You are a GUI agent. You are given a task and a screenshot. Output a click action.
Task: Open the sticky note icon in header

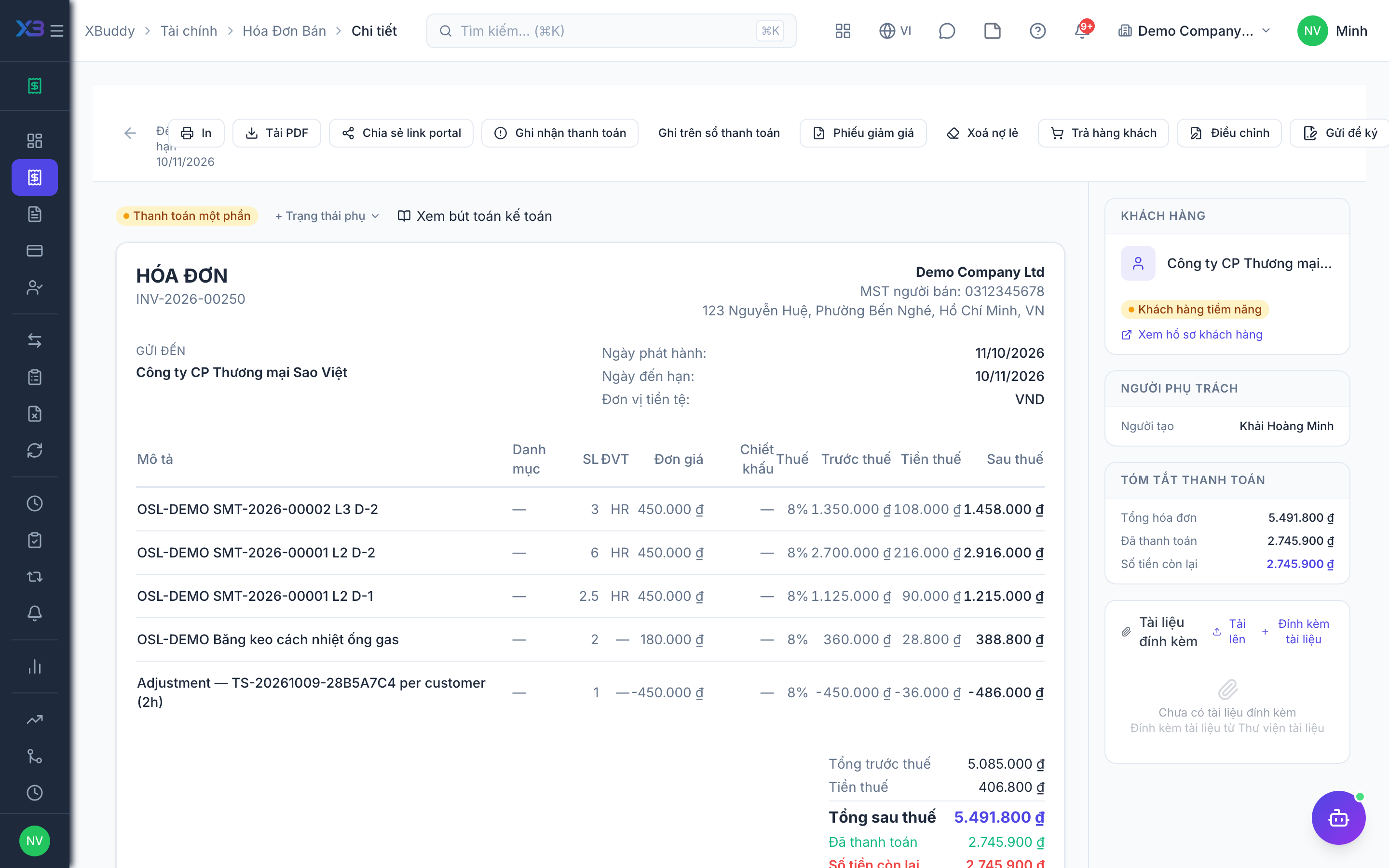pos(993,31)
